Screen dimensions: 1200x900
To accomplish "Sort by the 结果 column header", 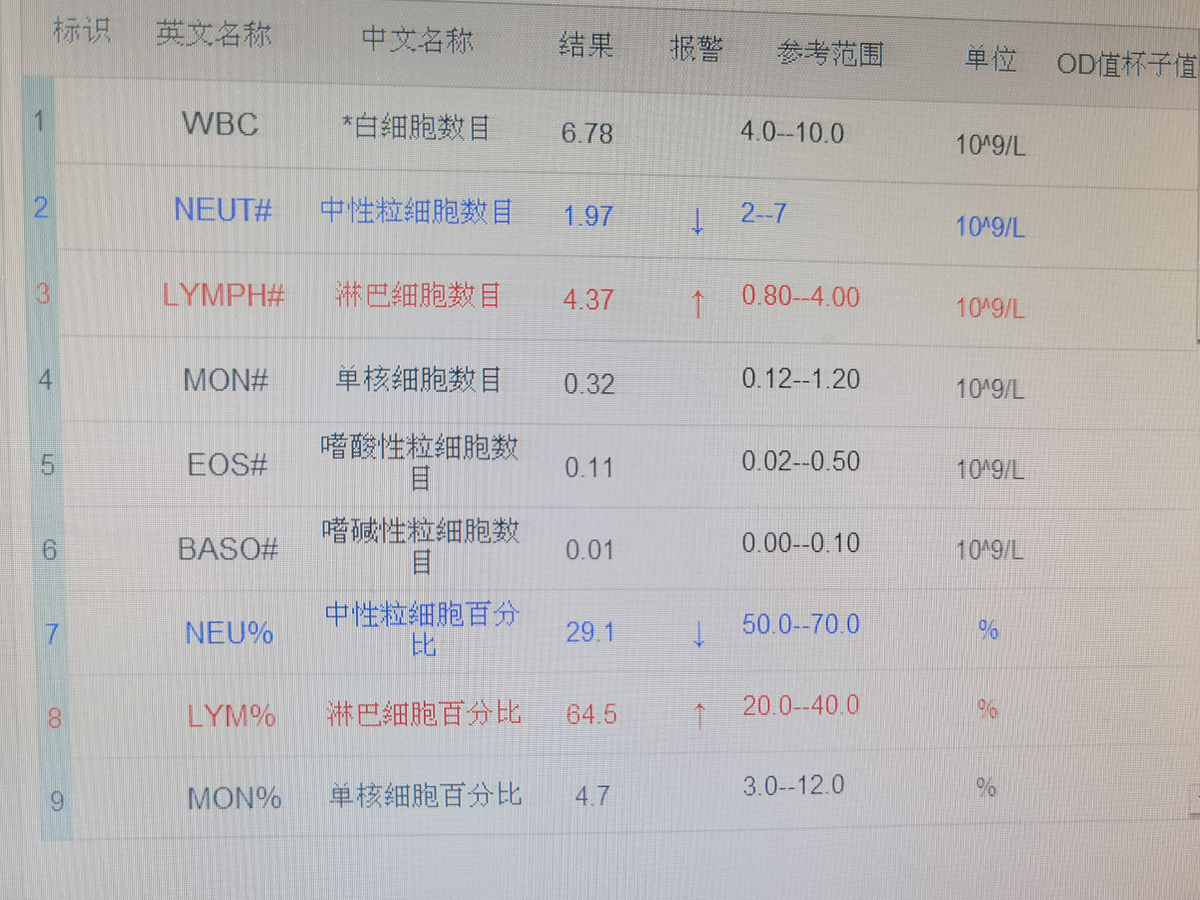I will [586, 45].
